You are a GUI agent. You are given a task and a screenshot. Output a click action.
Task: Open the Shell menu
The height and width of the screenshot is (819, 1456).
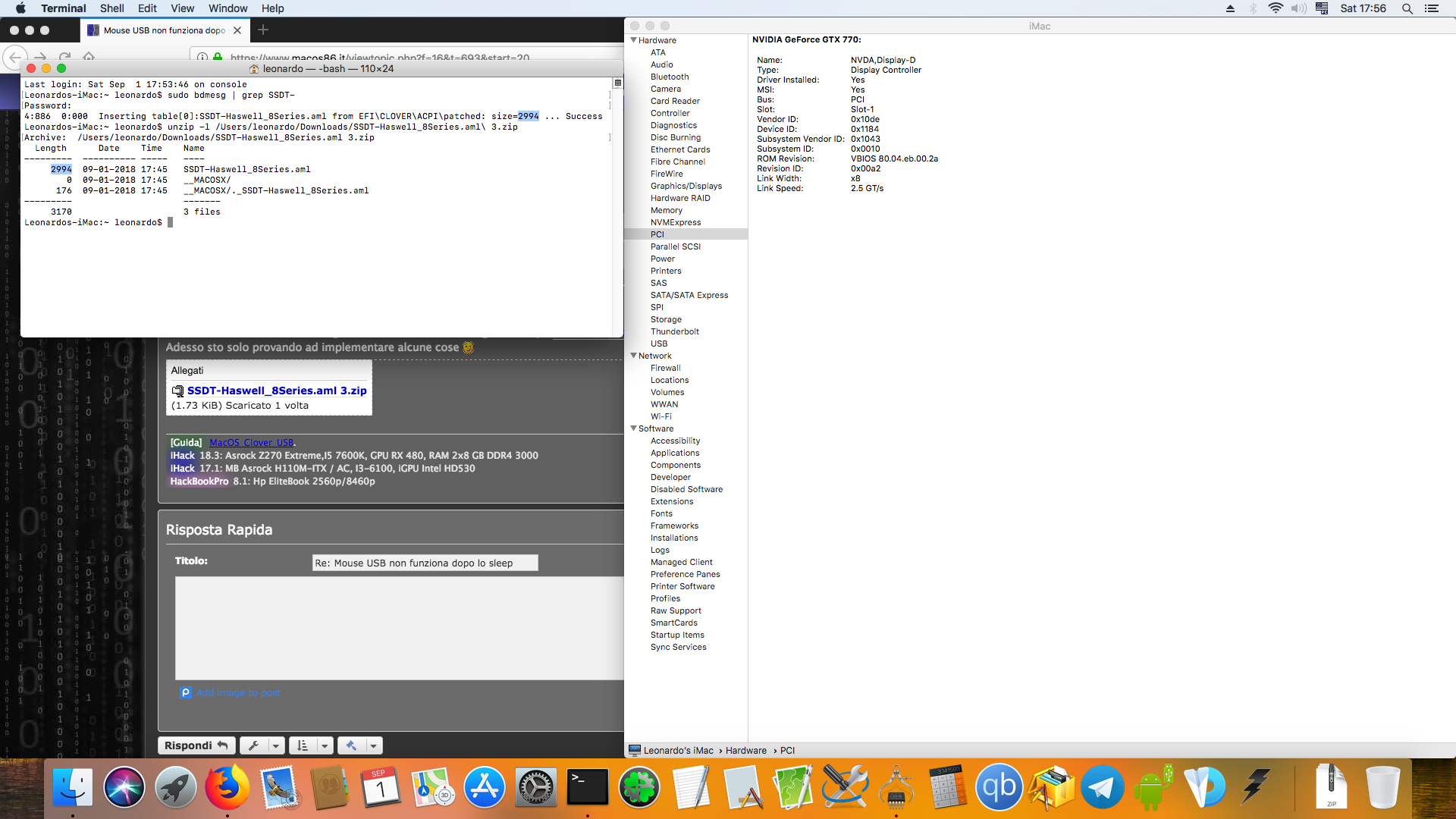111,8
